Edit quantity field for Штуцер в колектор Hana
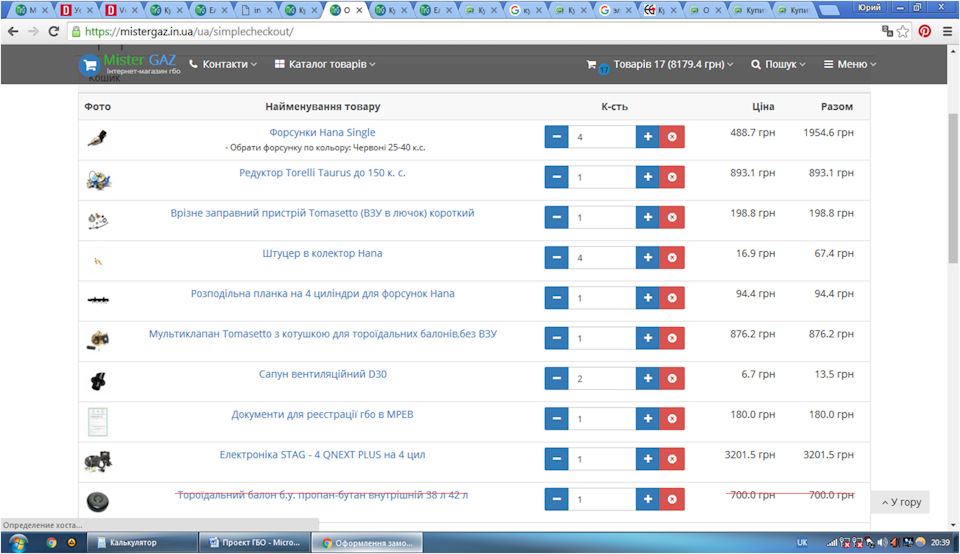The width and height of the screenshot is (960, 554). tap(602, 258)
